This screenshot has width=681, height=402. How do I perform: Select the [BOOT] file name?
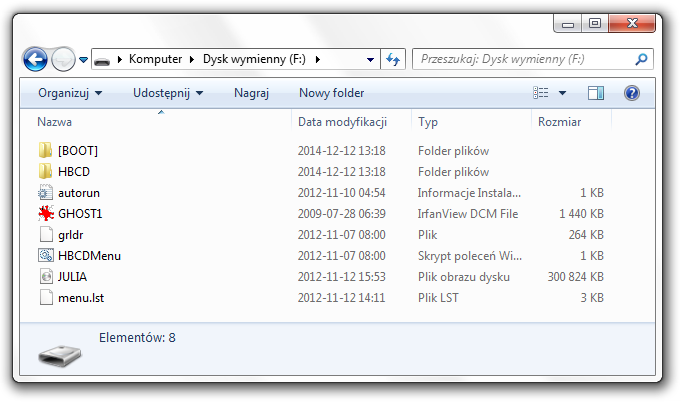point(78,151)
